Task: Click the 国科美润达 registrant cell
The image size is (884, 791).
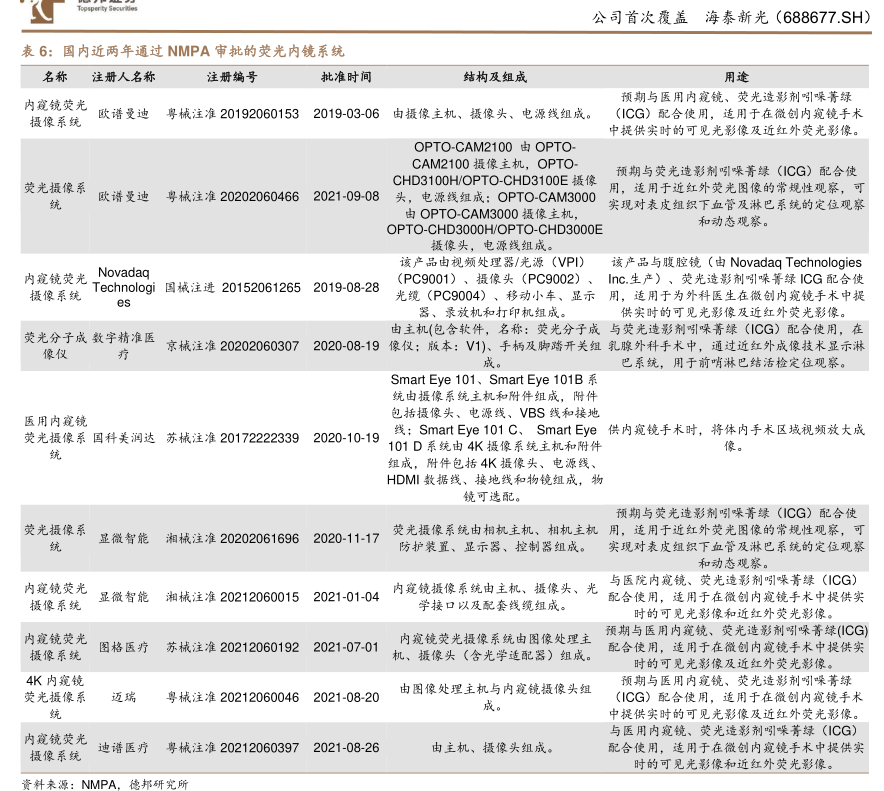Action: [x=123, y=438]
